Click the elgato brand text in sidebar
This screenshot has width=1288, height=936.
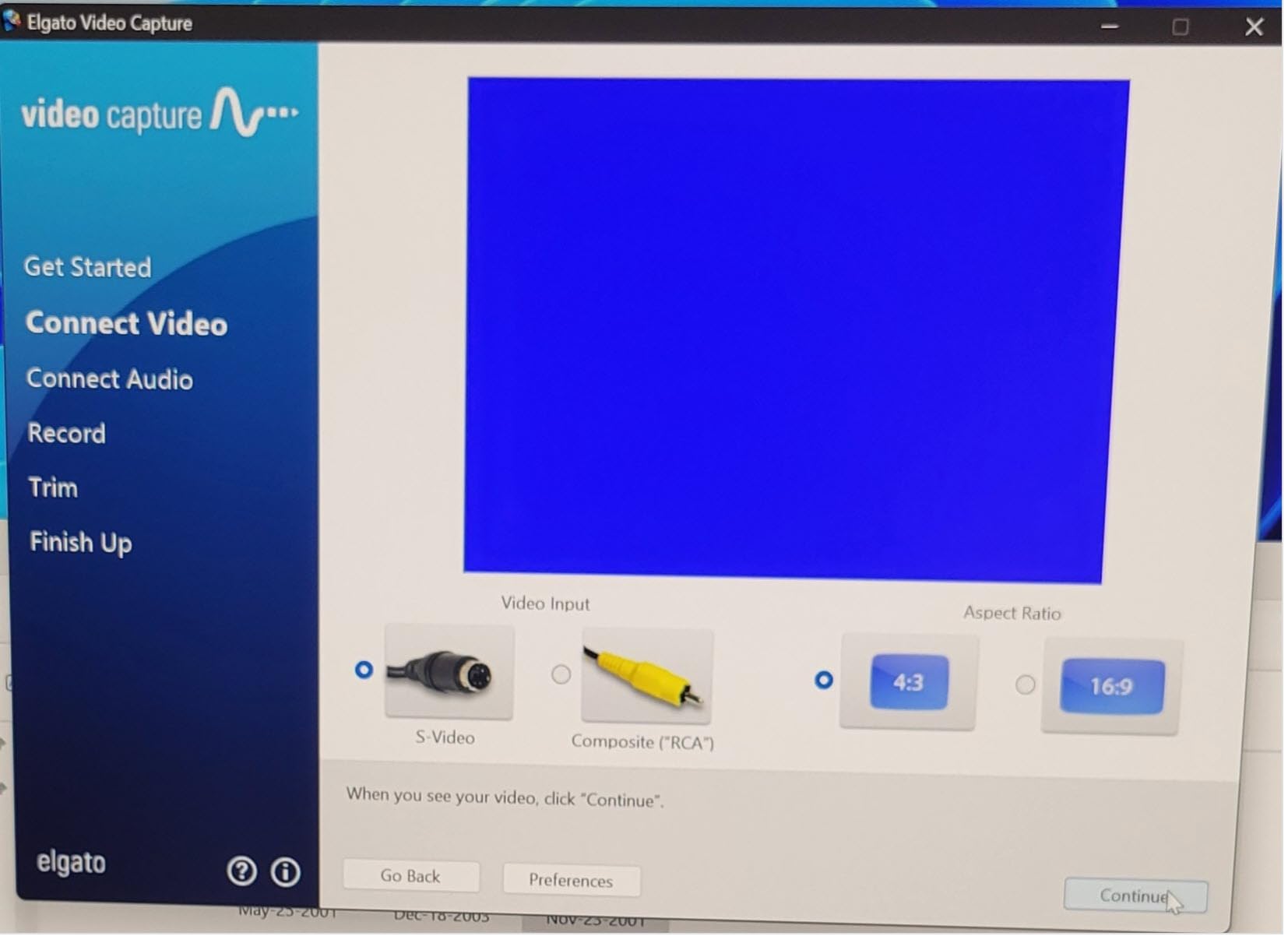pyautogui.click(x=71, y=863)
